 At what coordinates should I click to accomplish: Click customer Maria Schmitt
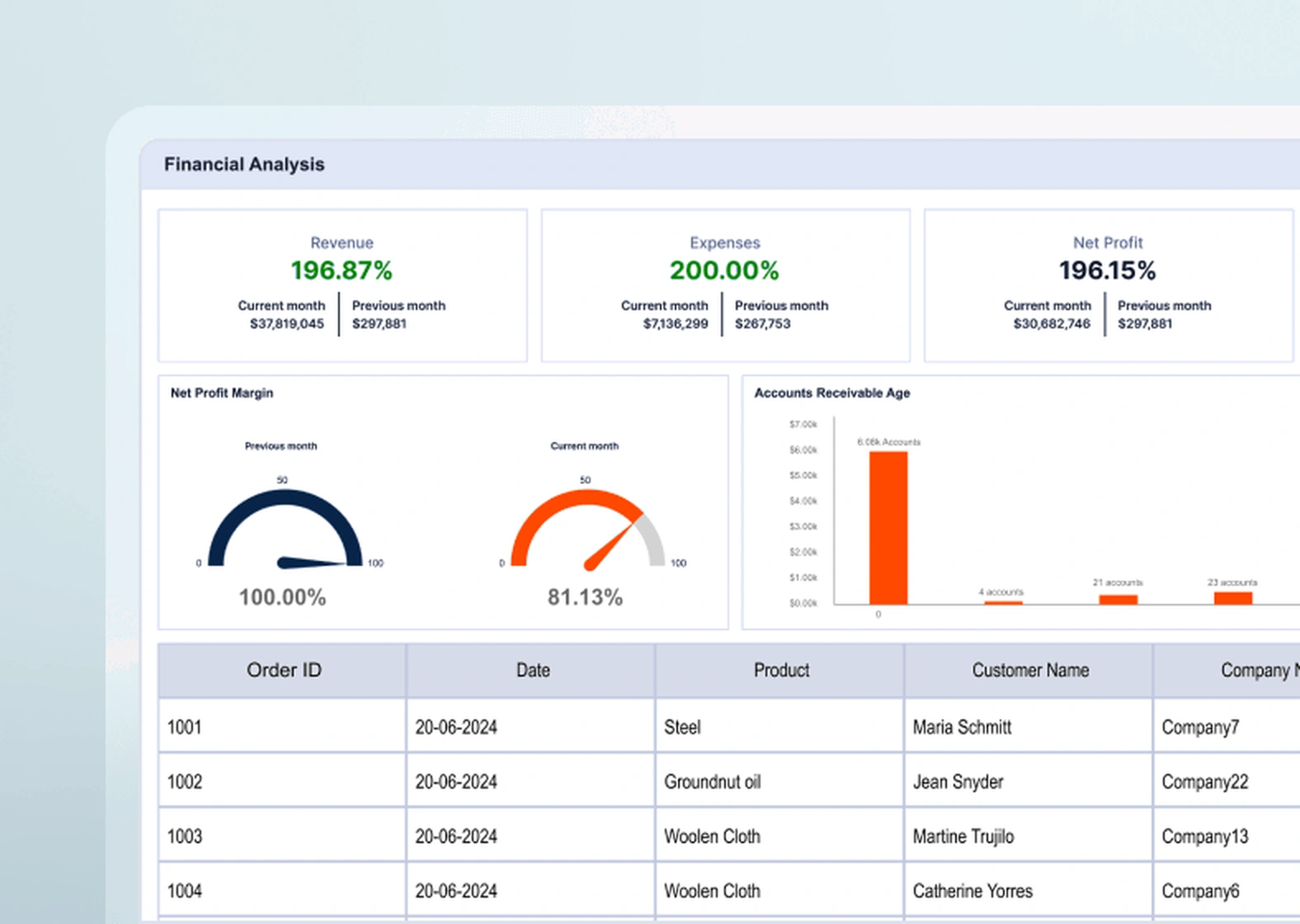click(x=1029, y=727)
